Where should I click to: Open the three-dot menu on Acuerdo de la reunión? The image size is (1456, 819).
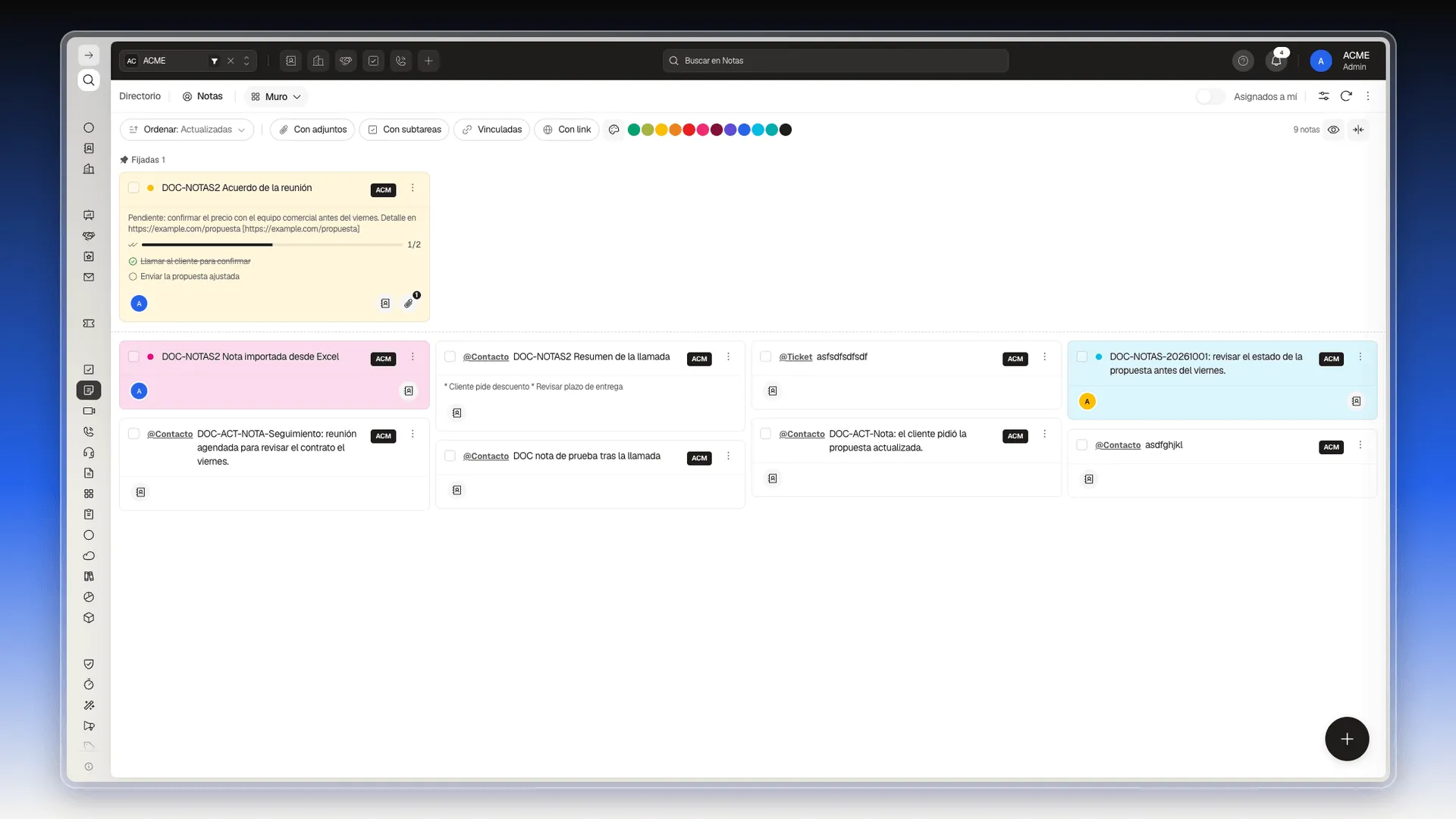coord(413,188)
